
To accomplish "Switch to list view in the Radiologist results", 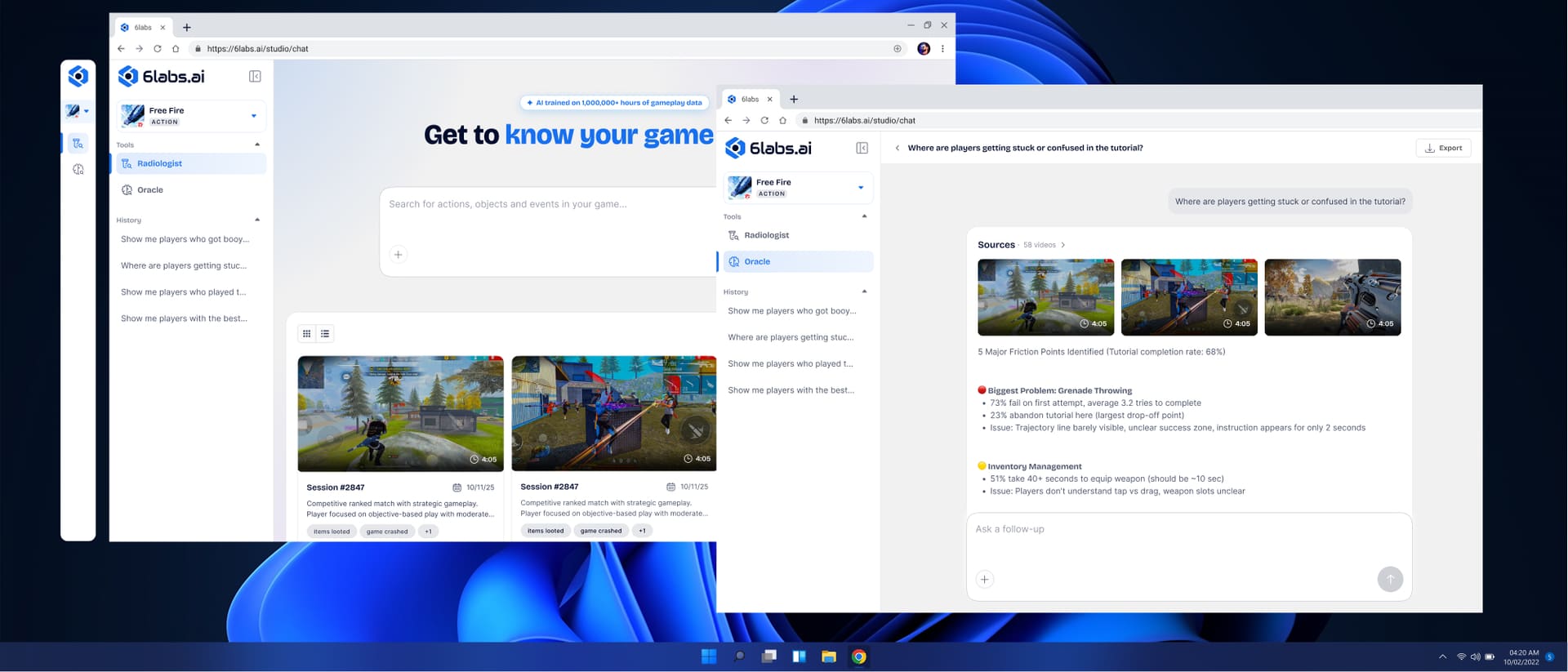I will pos(325,334).
